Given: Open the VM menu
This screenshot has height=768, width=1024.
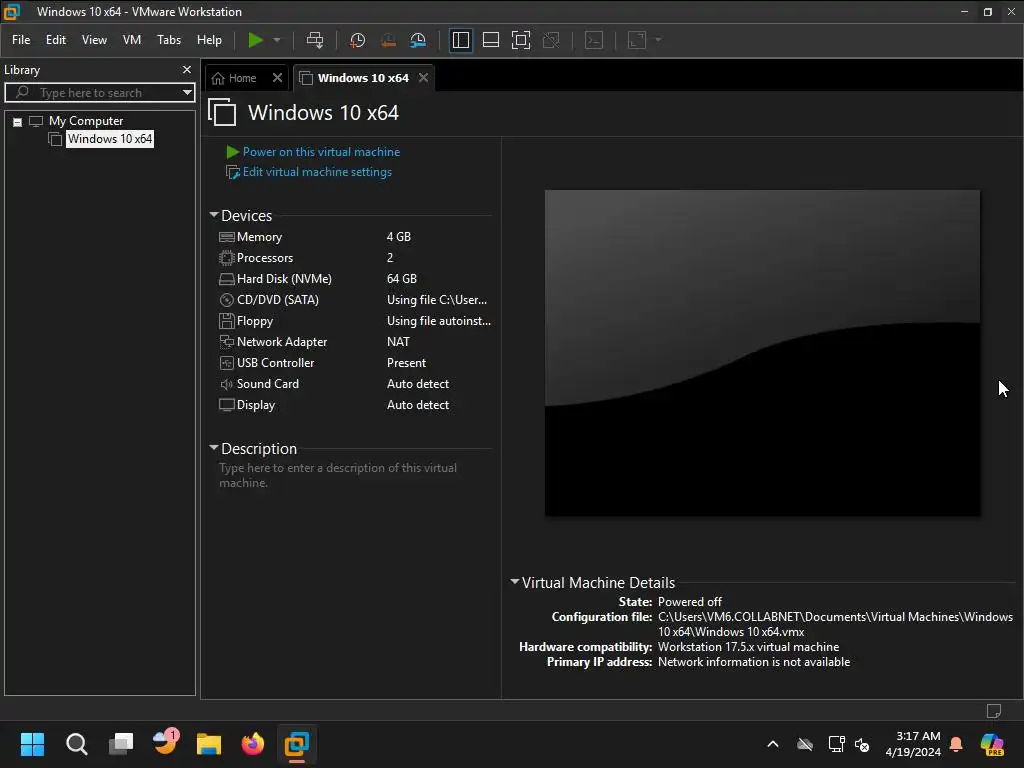Looking at the screenshot, I should tap(132, 40).
